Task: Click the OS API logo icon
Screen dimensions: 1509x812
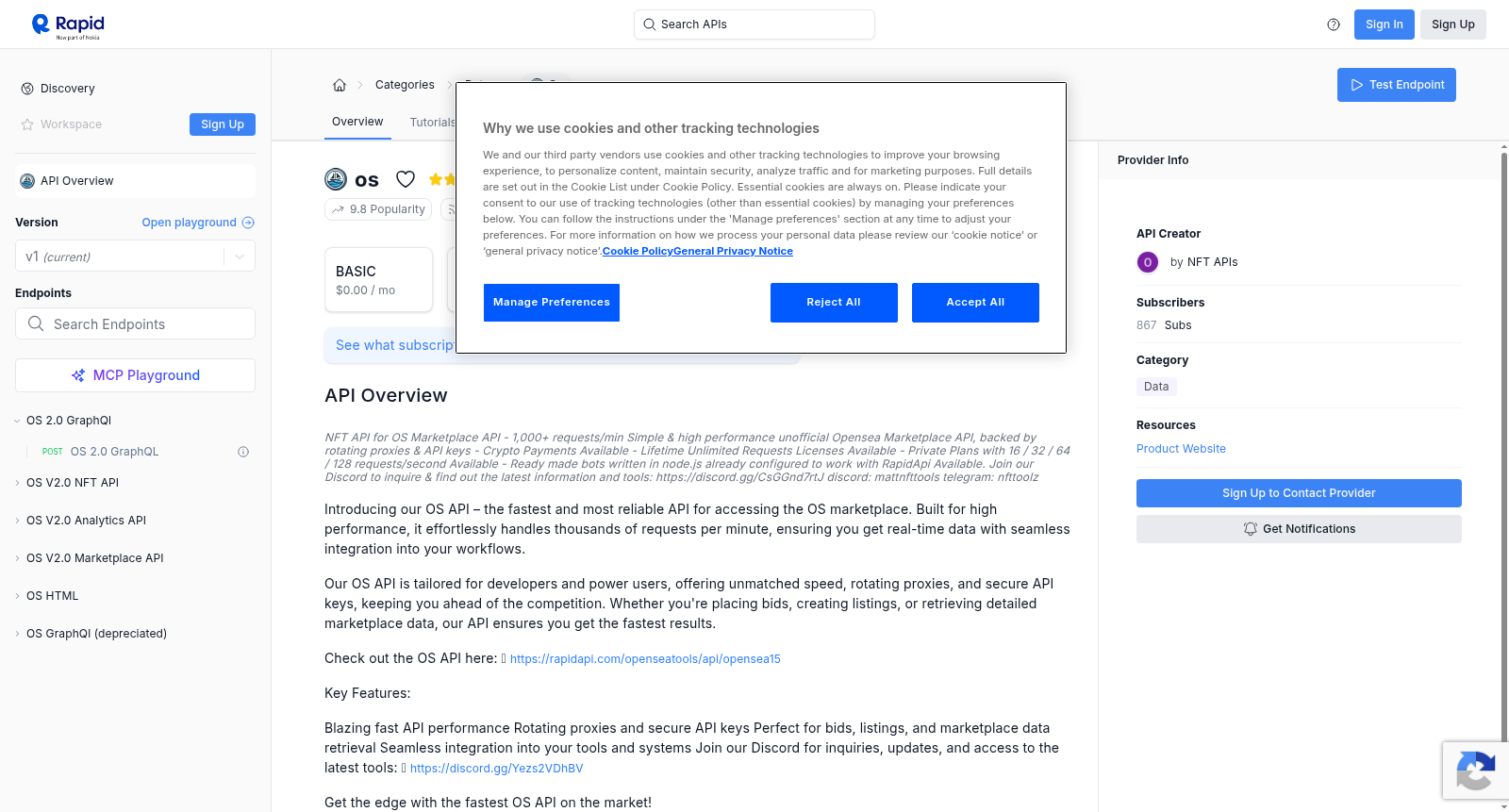Action: (336, 179)
